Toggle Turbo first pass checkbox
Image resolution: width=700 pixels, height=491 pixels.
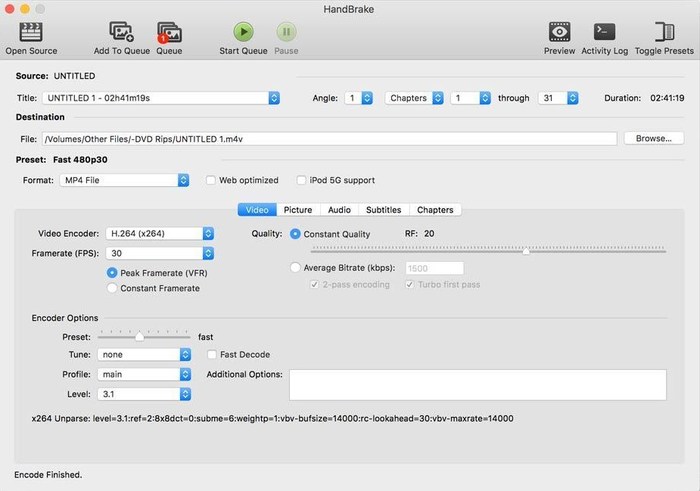409,285
